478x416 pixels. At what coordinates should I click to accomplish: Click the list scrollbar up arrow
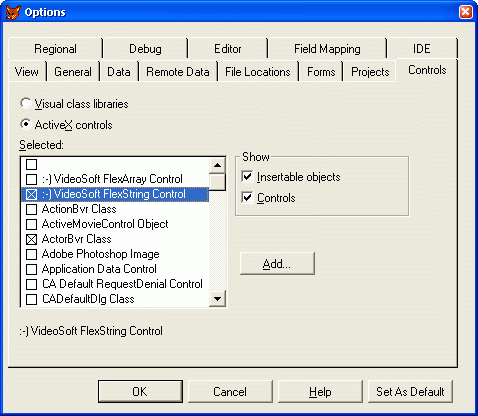pyautogui.click(x=217, y=165)
